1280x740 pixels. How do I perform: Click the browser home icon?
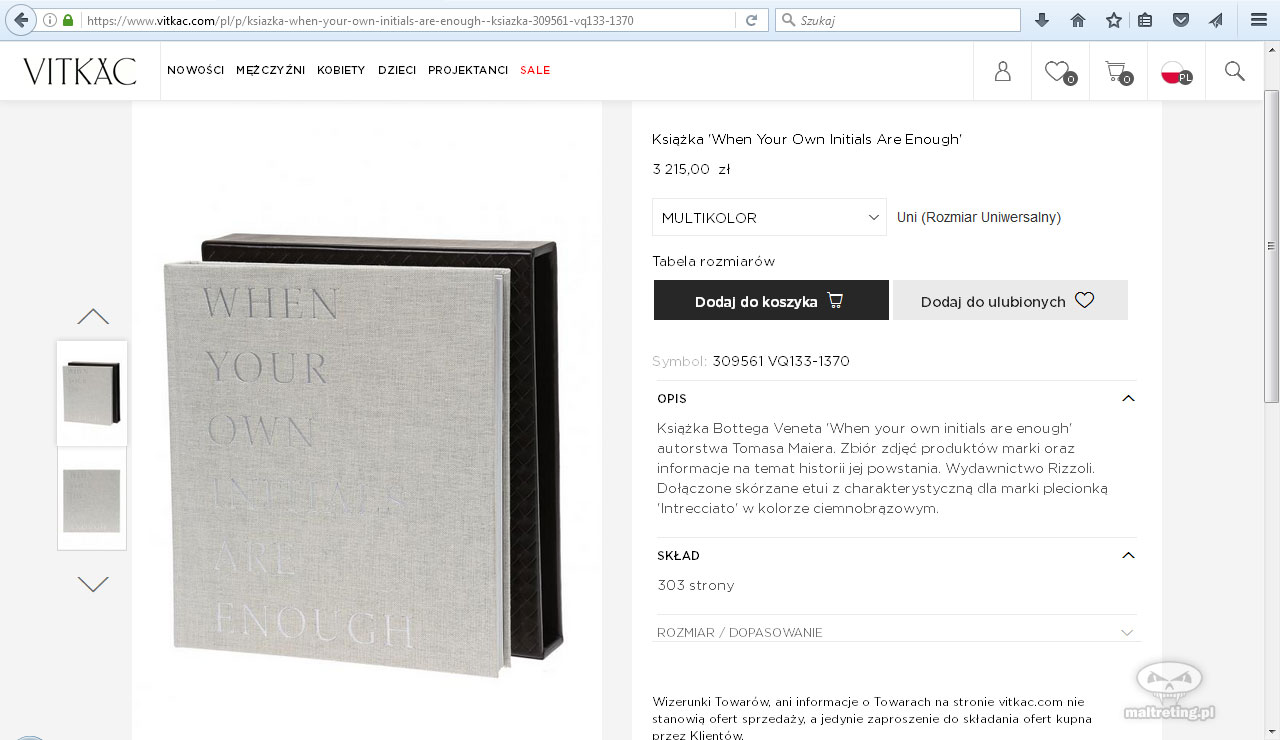(x=1078, y=20)
